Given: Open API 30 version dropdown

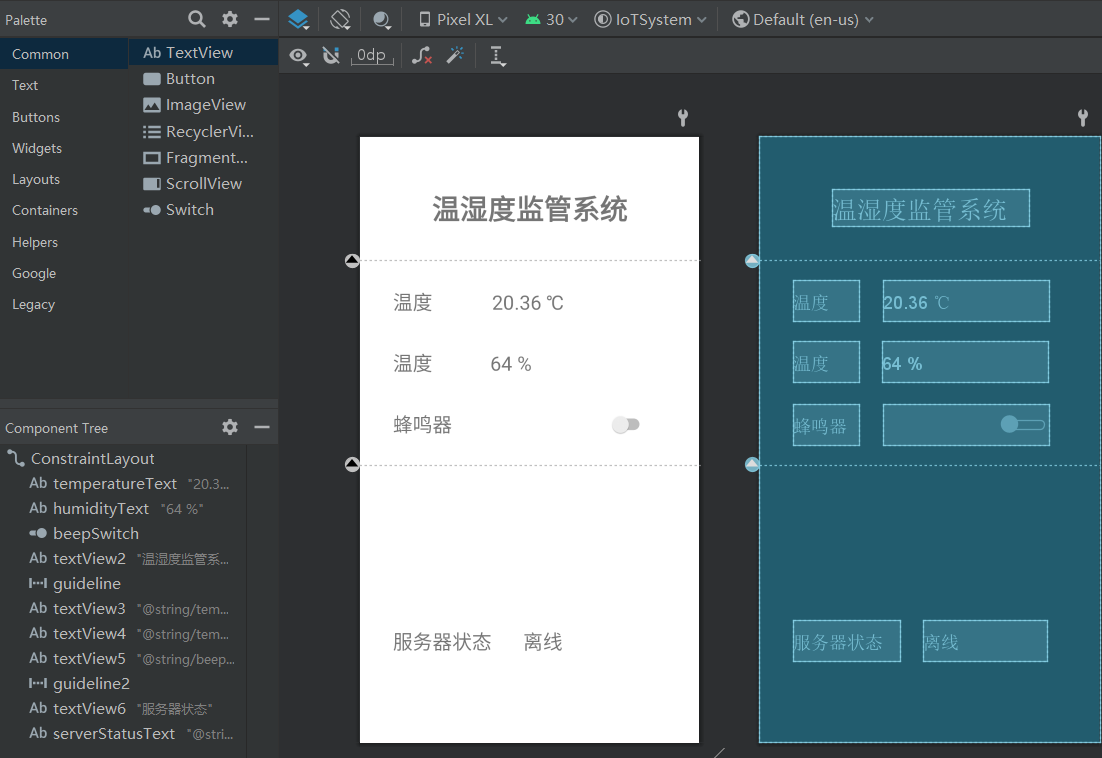Looking at the screenshot, I should click(x=551, y=20).
